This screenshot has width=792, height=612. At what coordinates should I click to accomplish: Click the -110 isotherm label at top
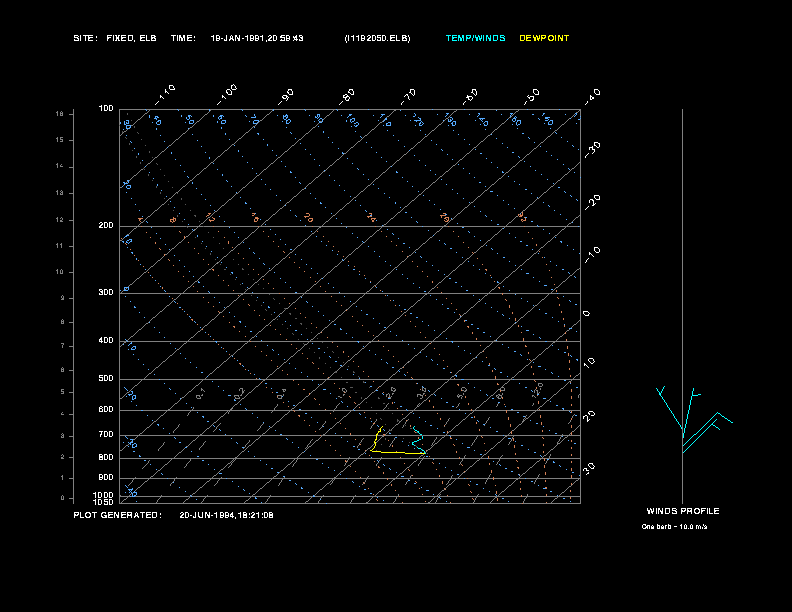(165, 95)
